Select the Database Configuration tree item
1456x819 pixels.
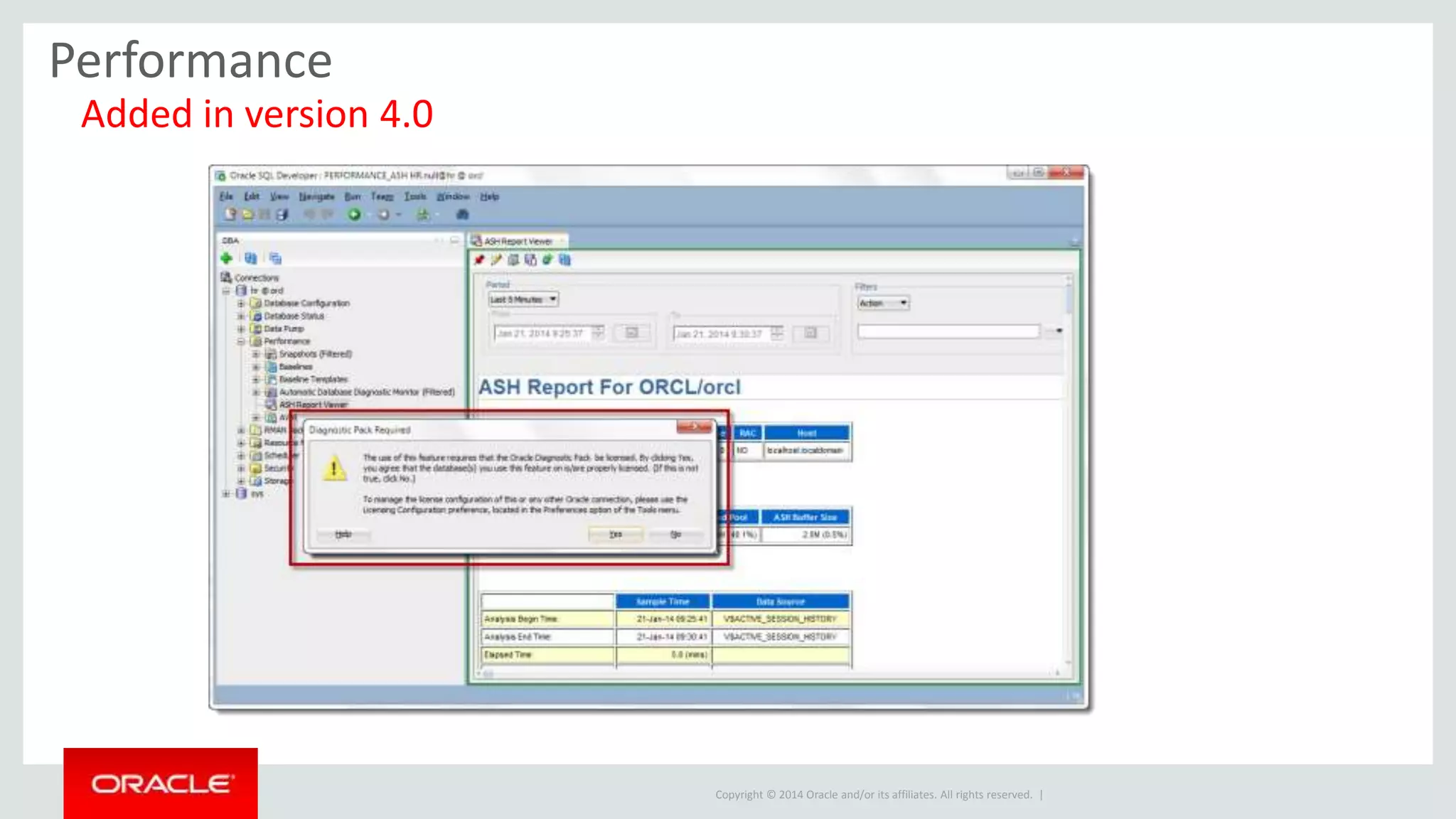[x=306, y=304]
